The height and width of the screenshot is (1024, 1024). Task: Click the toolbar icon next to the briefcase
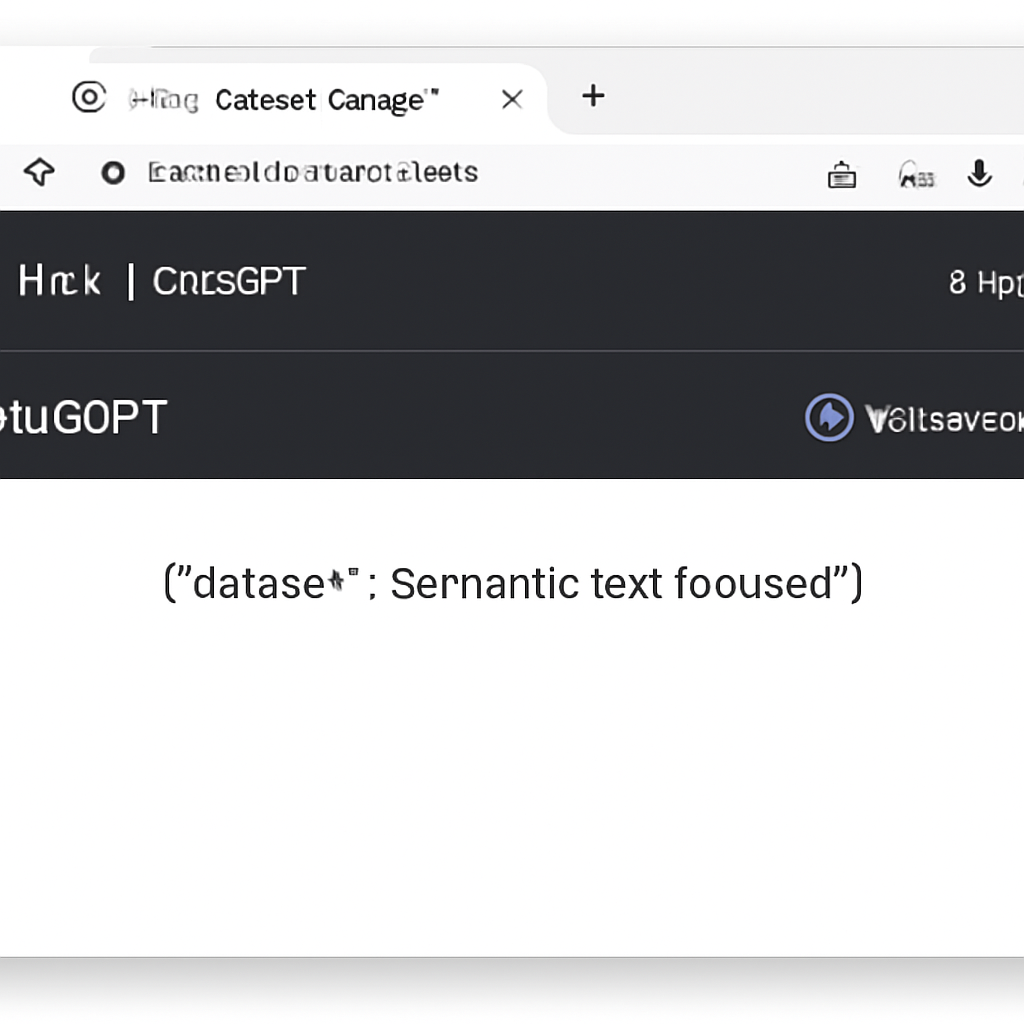916,175
